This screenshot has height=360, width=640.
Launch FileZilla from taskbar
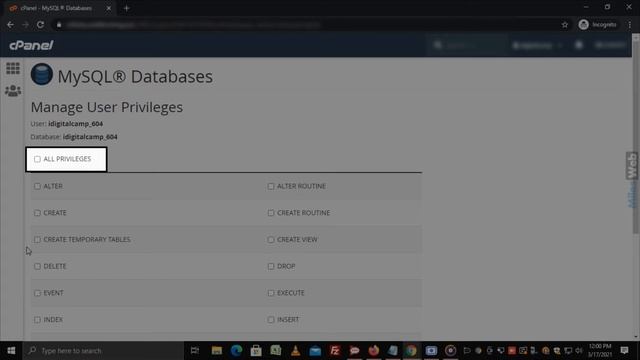335,351
